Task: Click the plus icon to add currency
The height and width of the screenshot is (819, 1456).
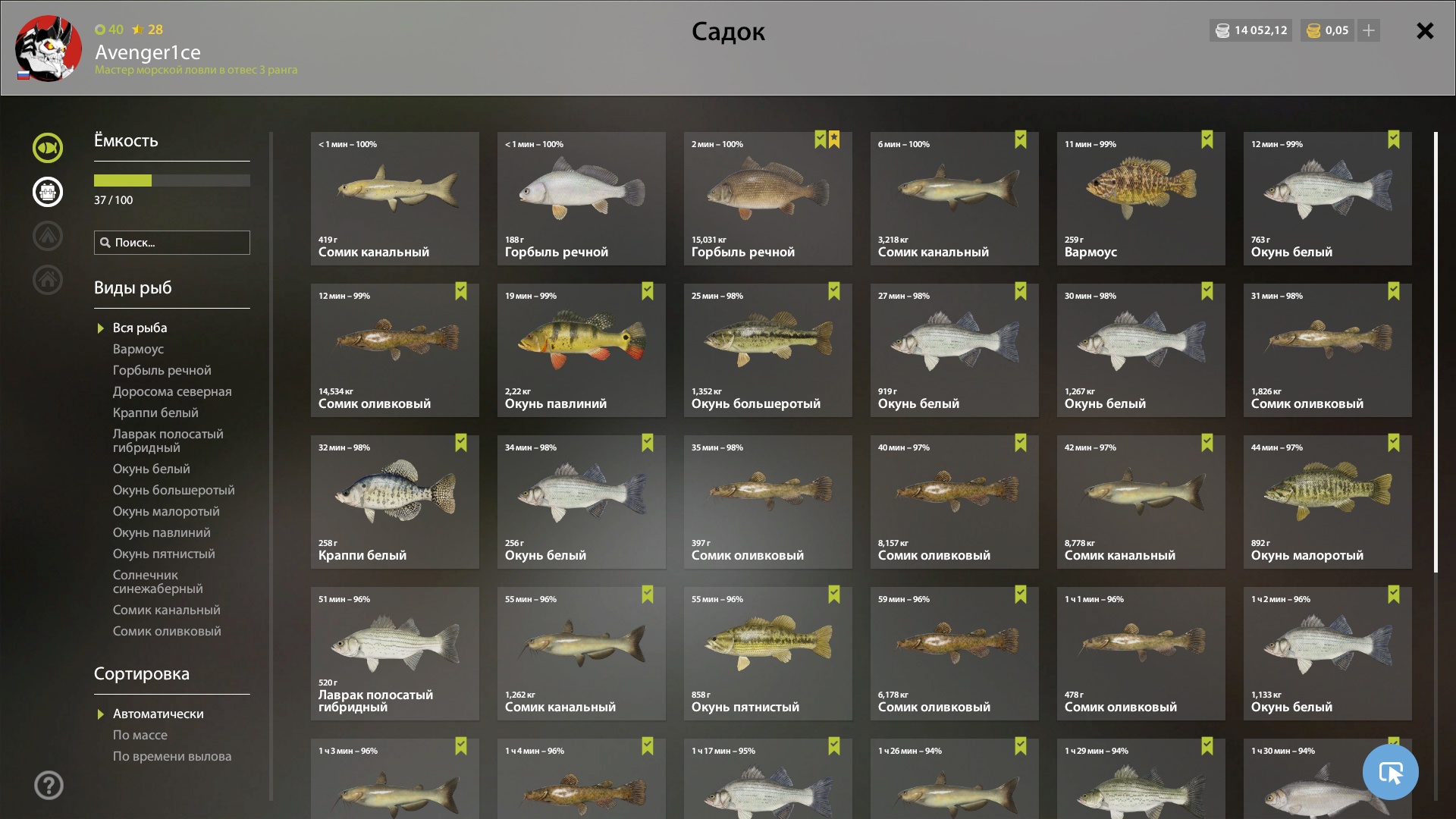Action: [x=1369, y=30]
